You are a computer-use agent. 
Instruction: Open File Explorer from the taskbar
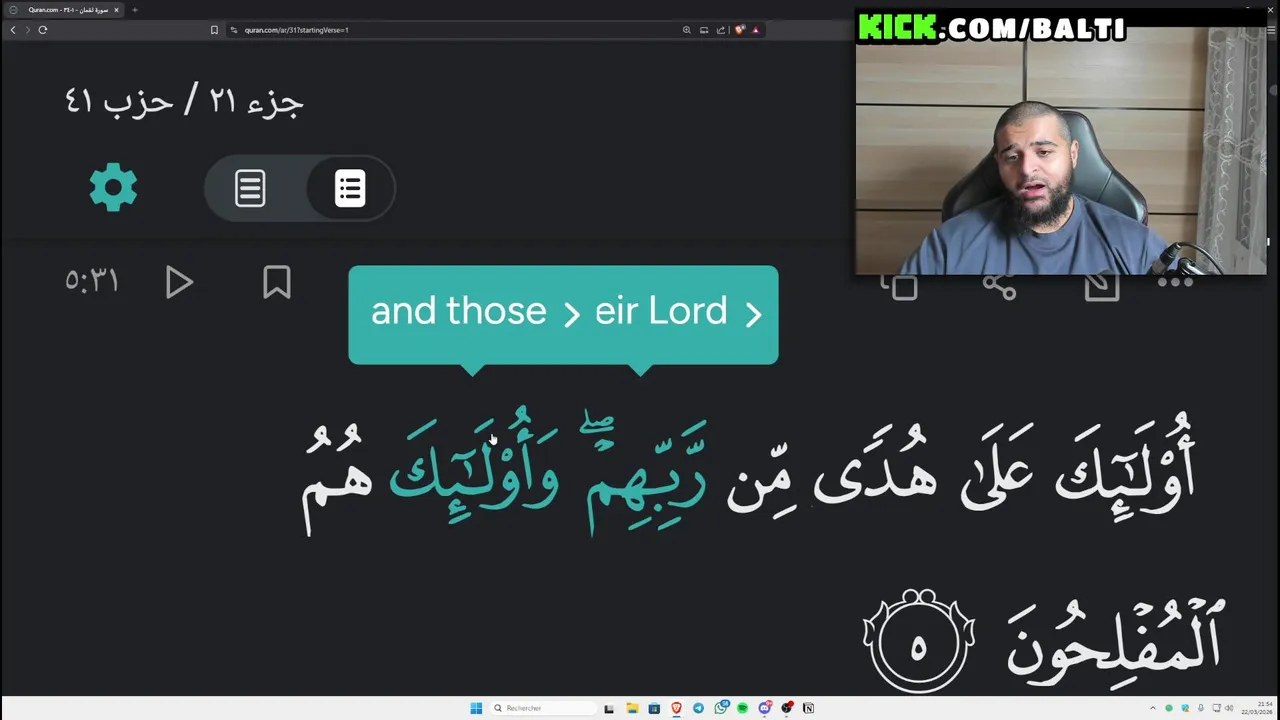coord(632,708)
